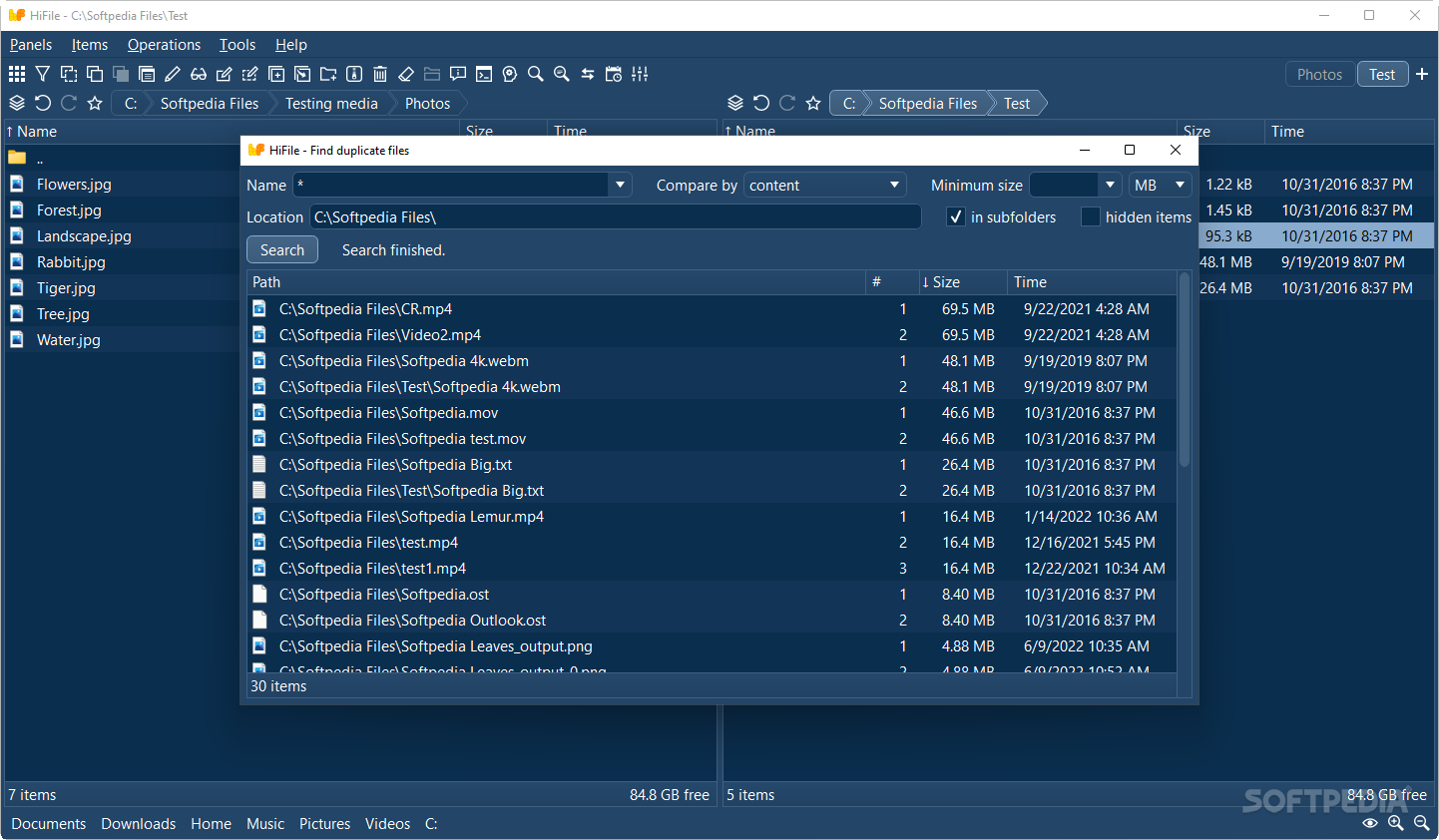
Task: Open the Compare by content dropdown
Action: [x=824, y=185]
